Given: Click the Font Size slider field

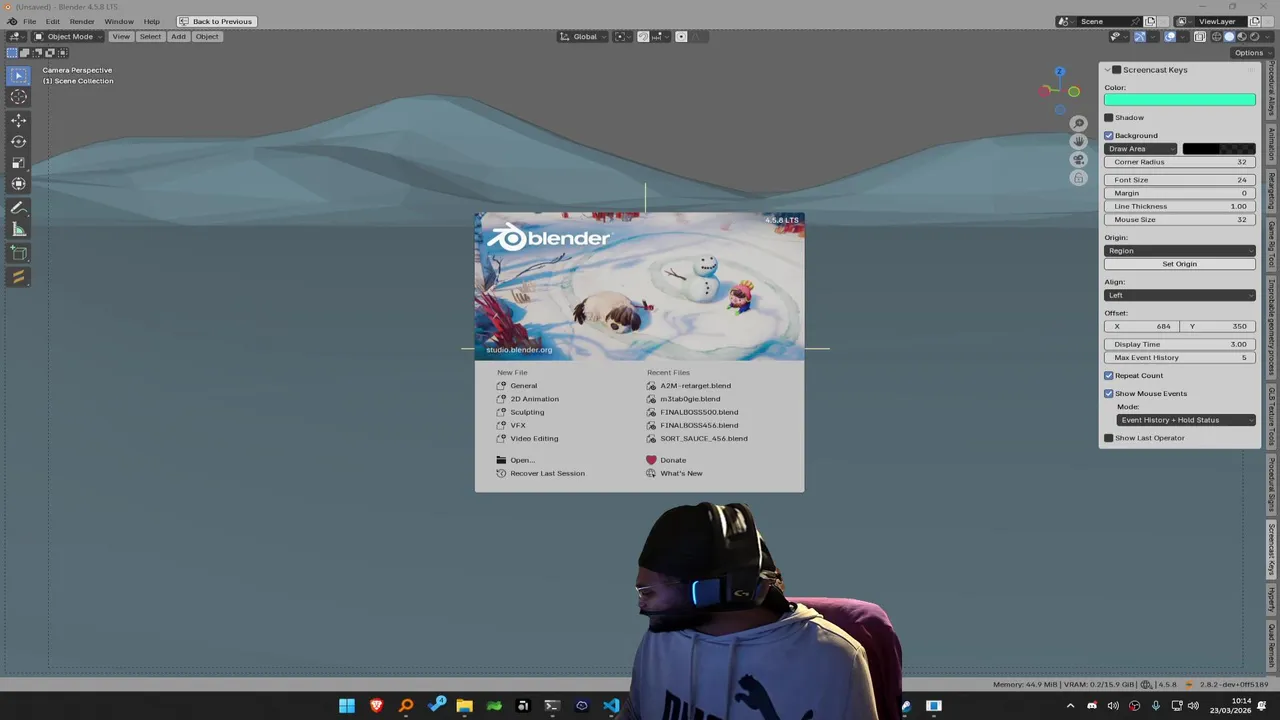Looking at the screenshot, I should (x=1180, y=180).
